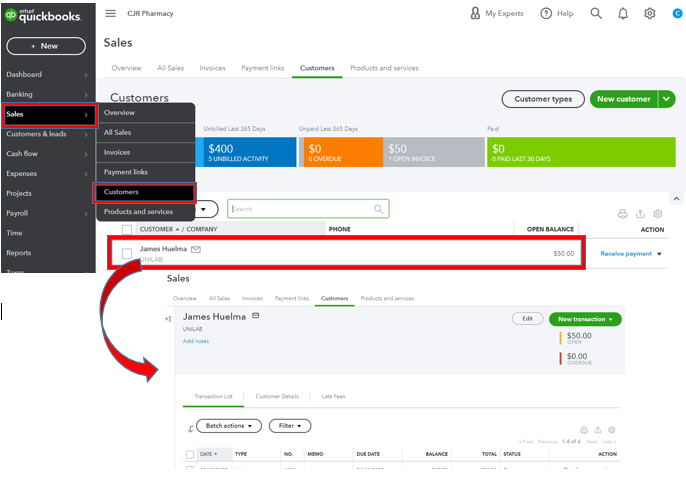Choose Products and services in flyout
The width and height of the screenshot is (686, 493).
[x=146, y=212]
